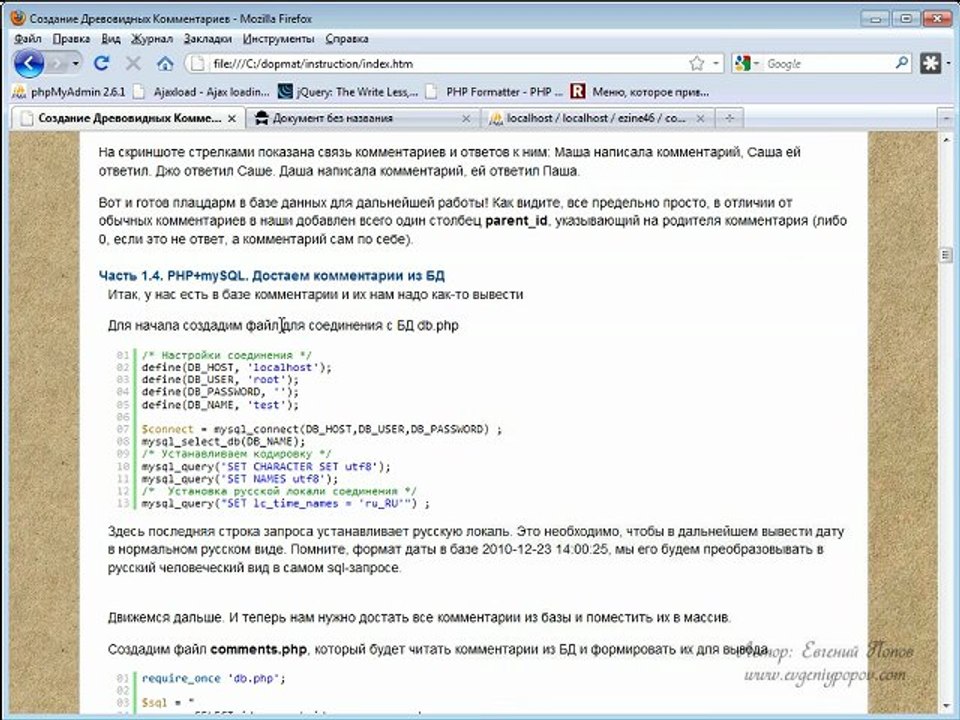Click code line define(DB_HOST, 'localhost')
960x720 pixels.
[236, 367]
